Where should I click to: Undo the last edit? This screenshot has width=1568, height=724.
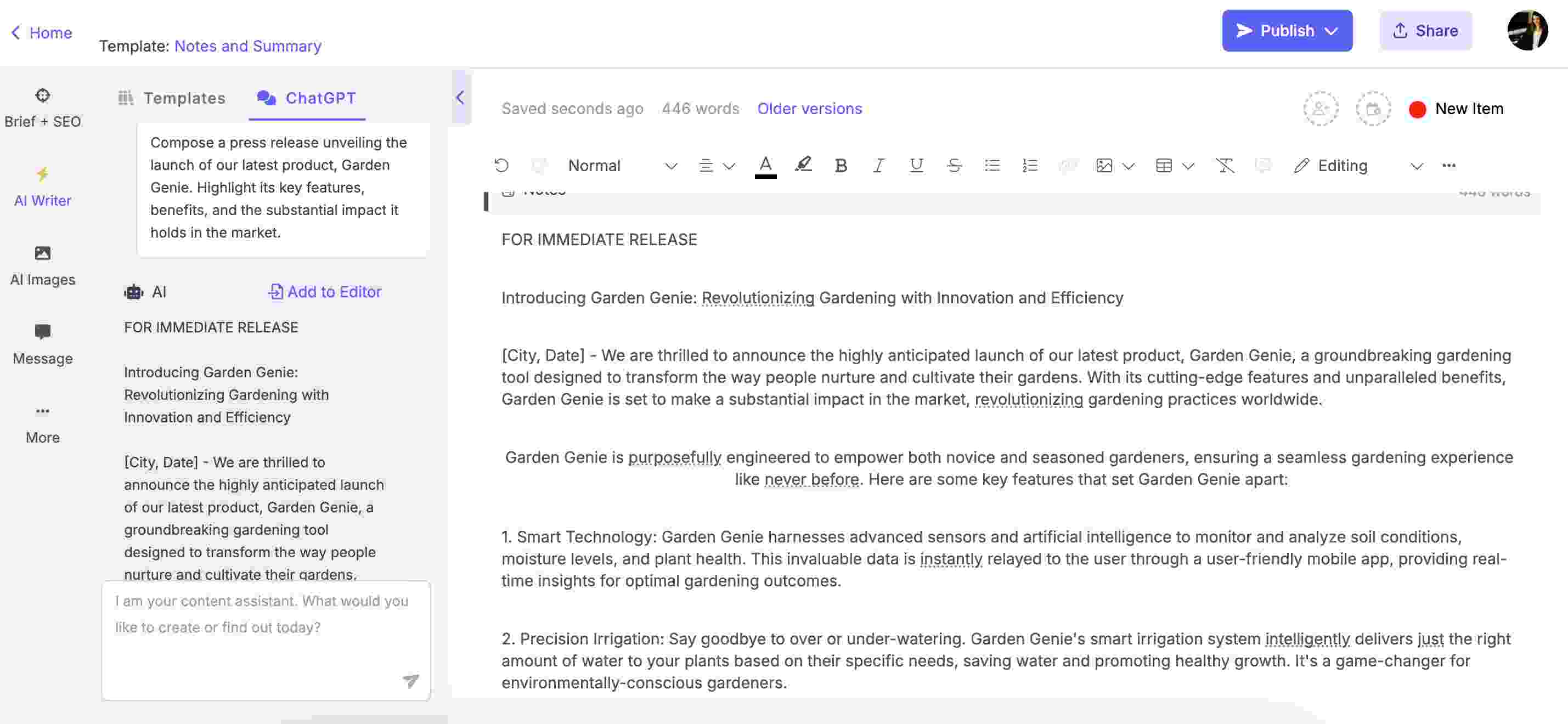click(501, 166)
